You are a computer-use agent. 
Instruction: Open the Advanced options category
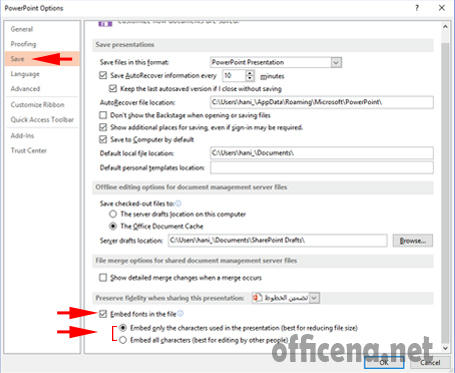coord(25,89)
